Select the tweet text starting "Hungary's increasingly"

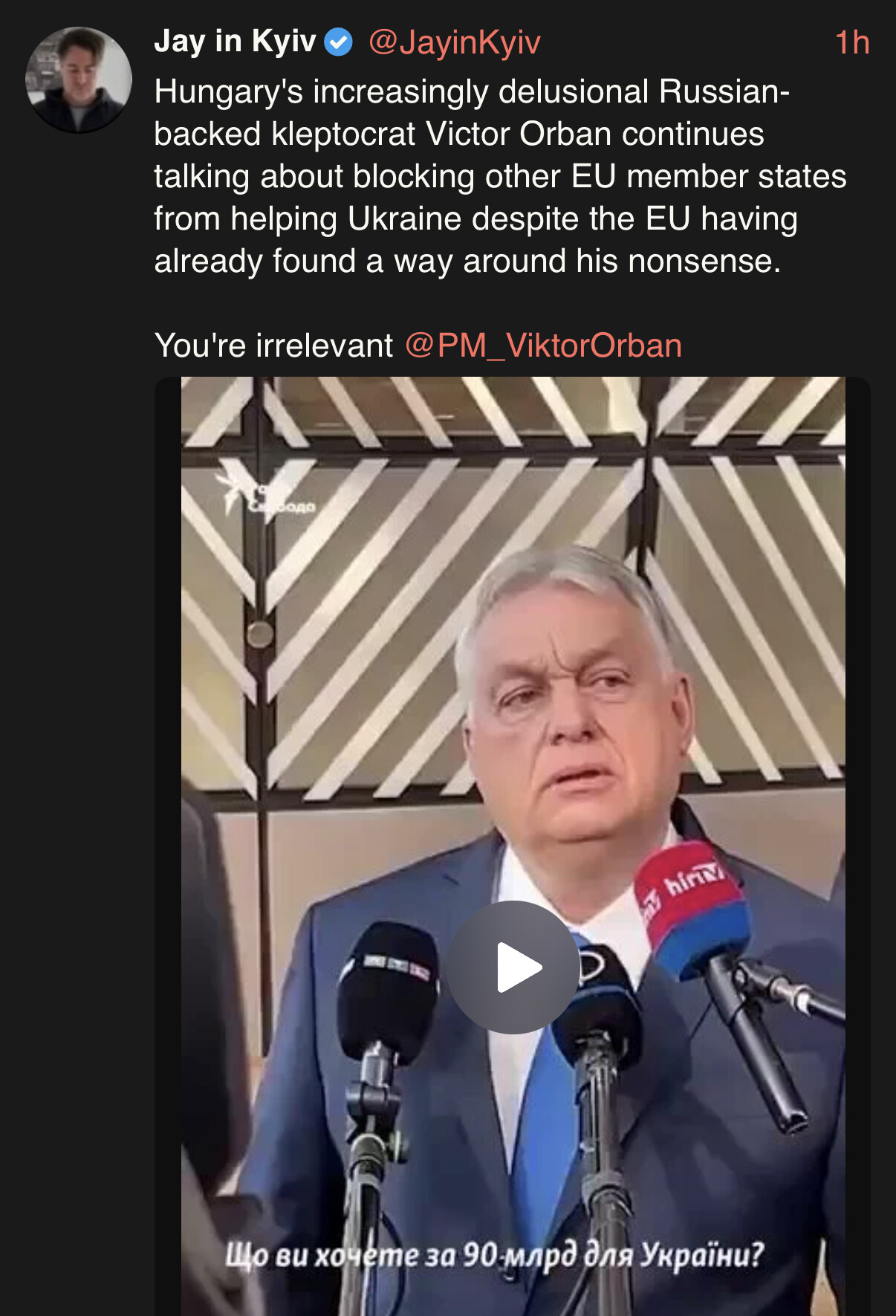500,176
